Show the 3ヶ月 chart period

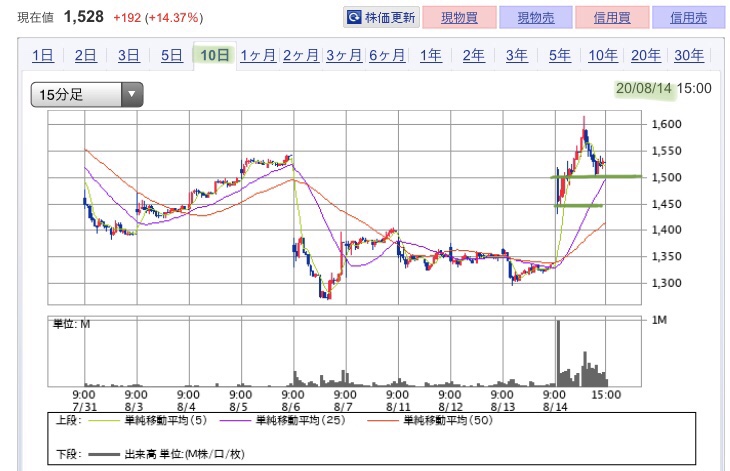pos(344,55)
